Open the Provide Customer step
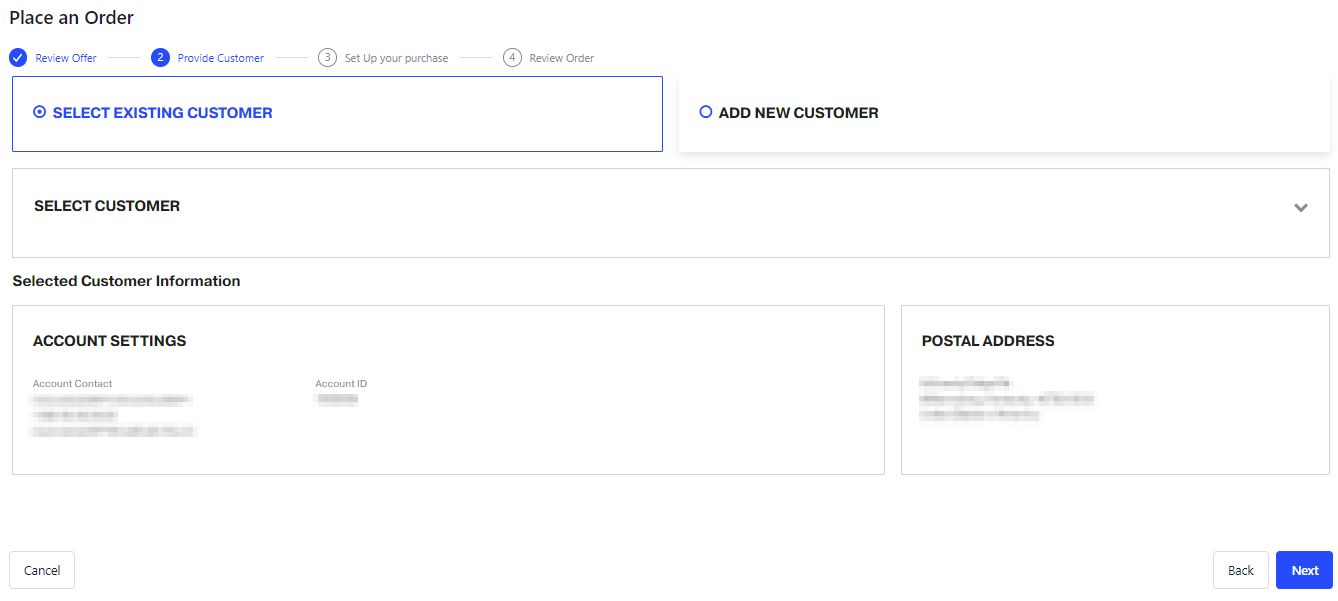The height and width of the screenshot is (601, 1338). (x=221, y=58)
